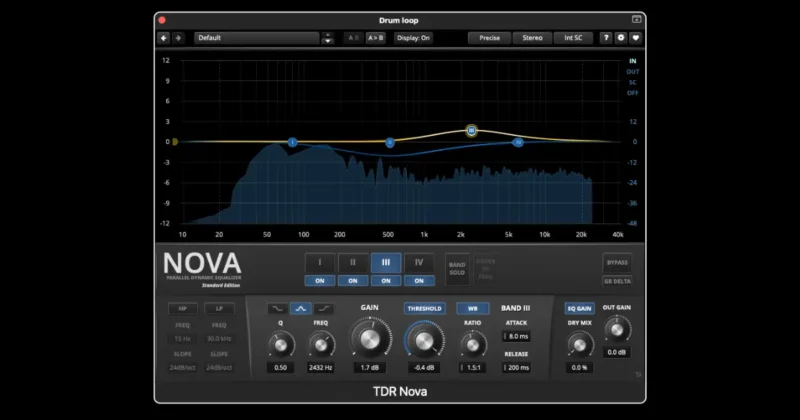This screenshot has width=800, height=420.
Task: Enable the HP high-pass filter
Action: click(x=183, y=309)
